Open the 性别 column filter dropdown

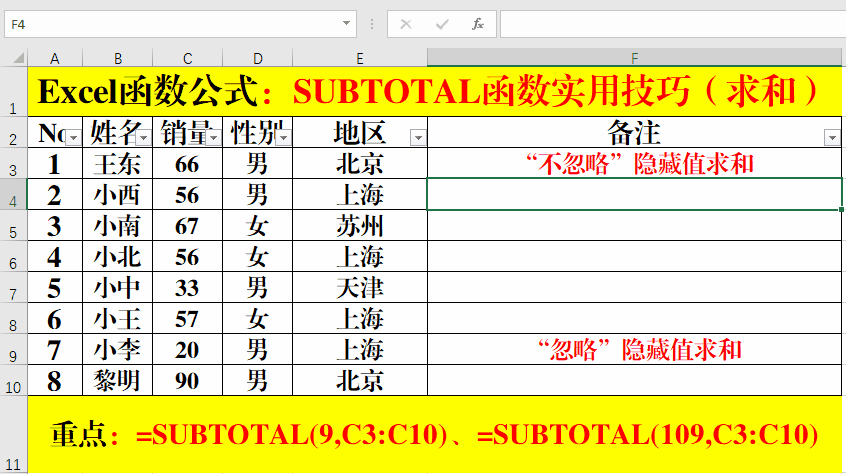click(x=284, y=138)
